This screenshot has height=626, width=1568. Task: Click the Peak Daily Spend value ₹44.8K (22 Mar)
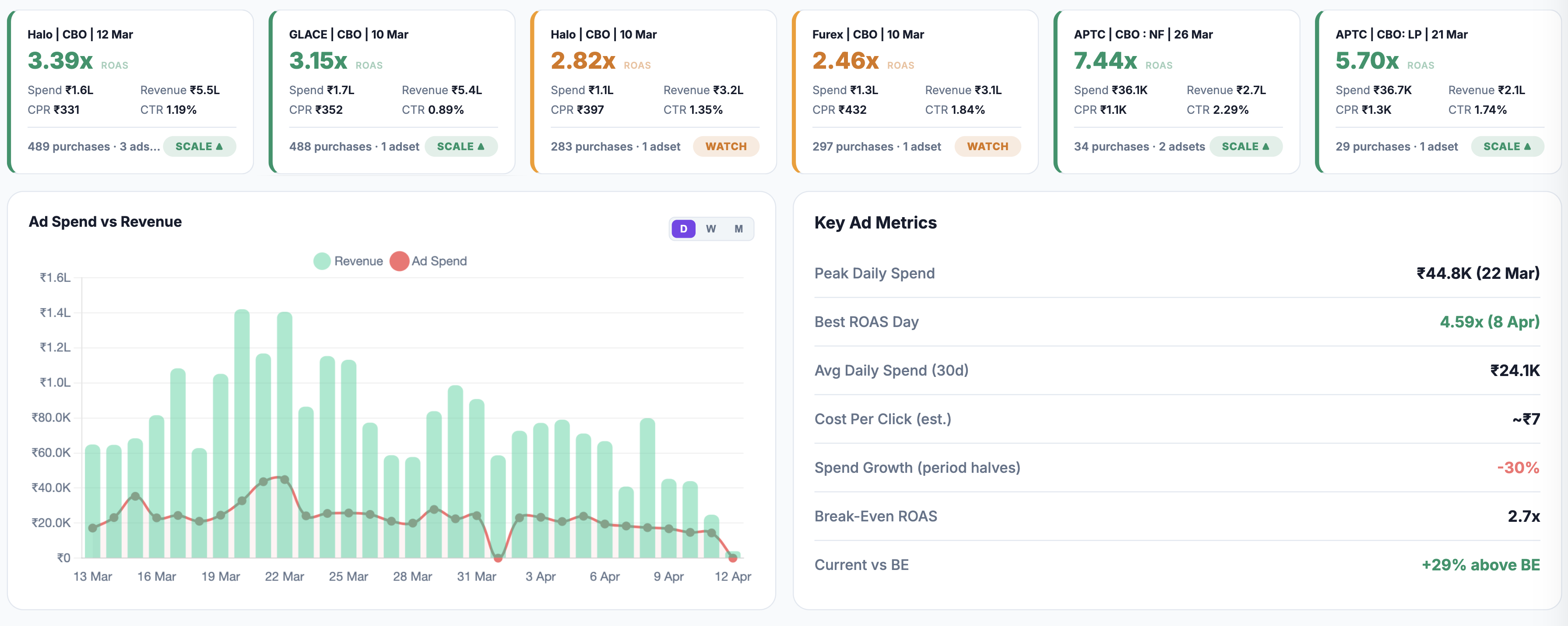point(1478,274)
